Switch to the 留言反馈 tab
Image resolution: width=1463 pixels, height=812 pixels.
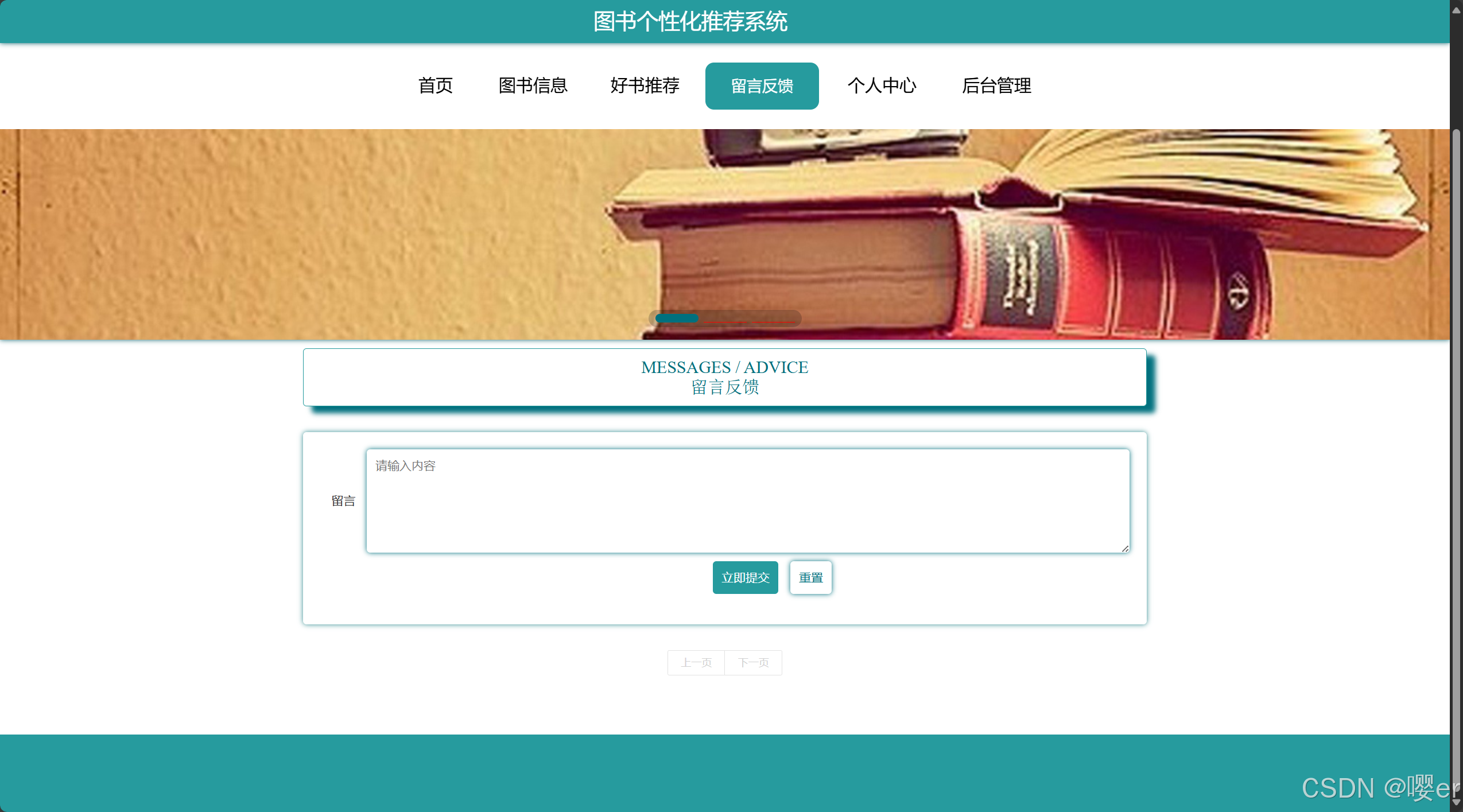coord(762,86)
